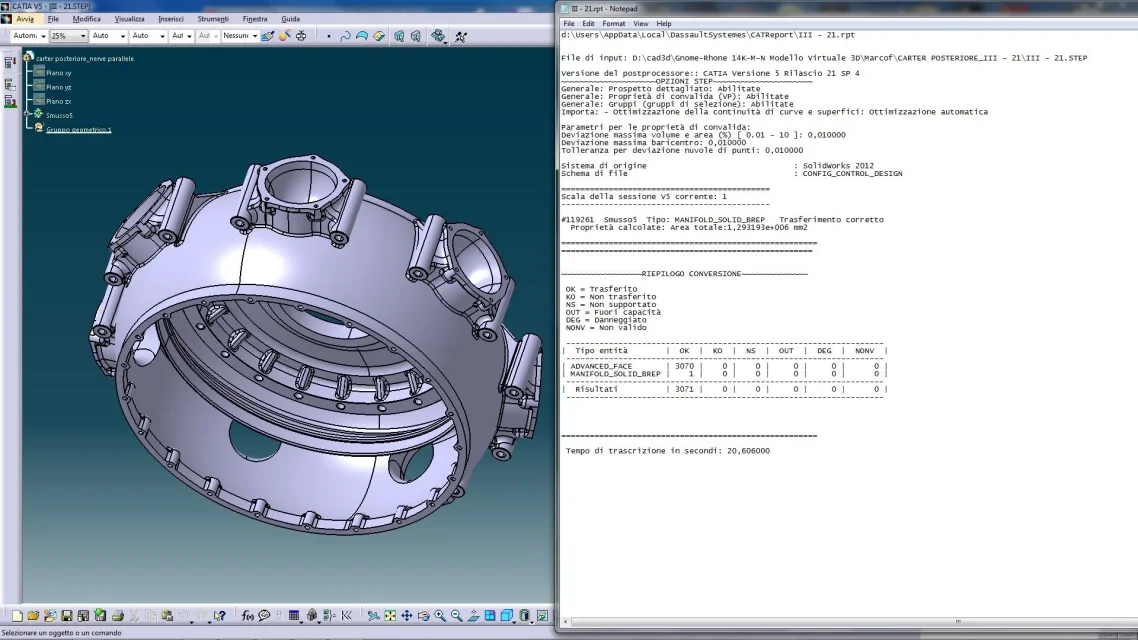Open a file with the folder icon
This screenshot has width=1138, height=640.
(33, 616)
